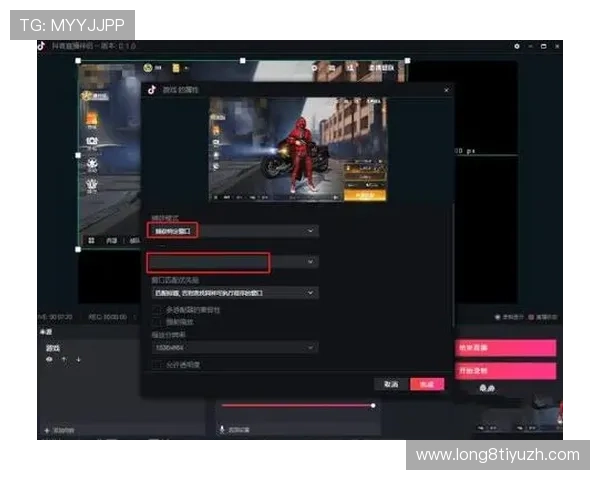Move the 游戏 source down with arrow
Screen dimensions: 600x480
pyautogui.click(x=78, y=359)
